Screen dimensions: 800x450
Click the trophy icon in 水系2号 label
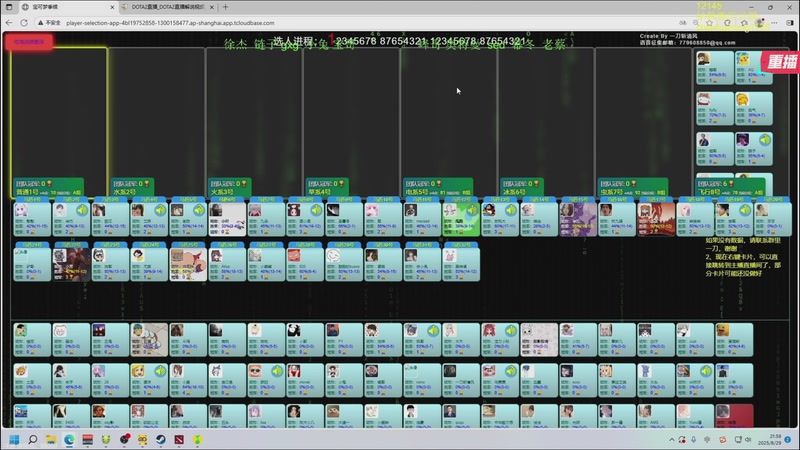[147, 183]
